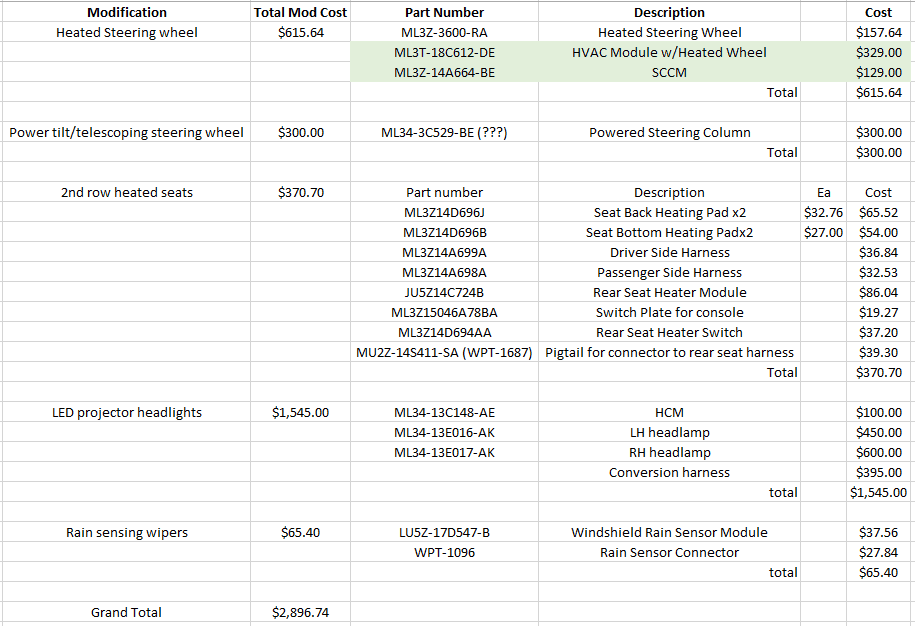Screen dimensions: 915x626
Task: Select the 'Modification' header cell
Action: (x=127, y=12)
